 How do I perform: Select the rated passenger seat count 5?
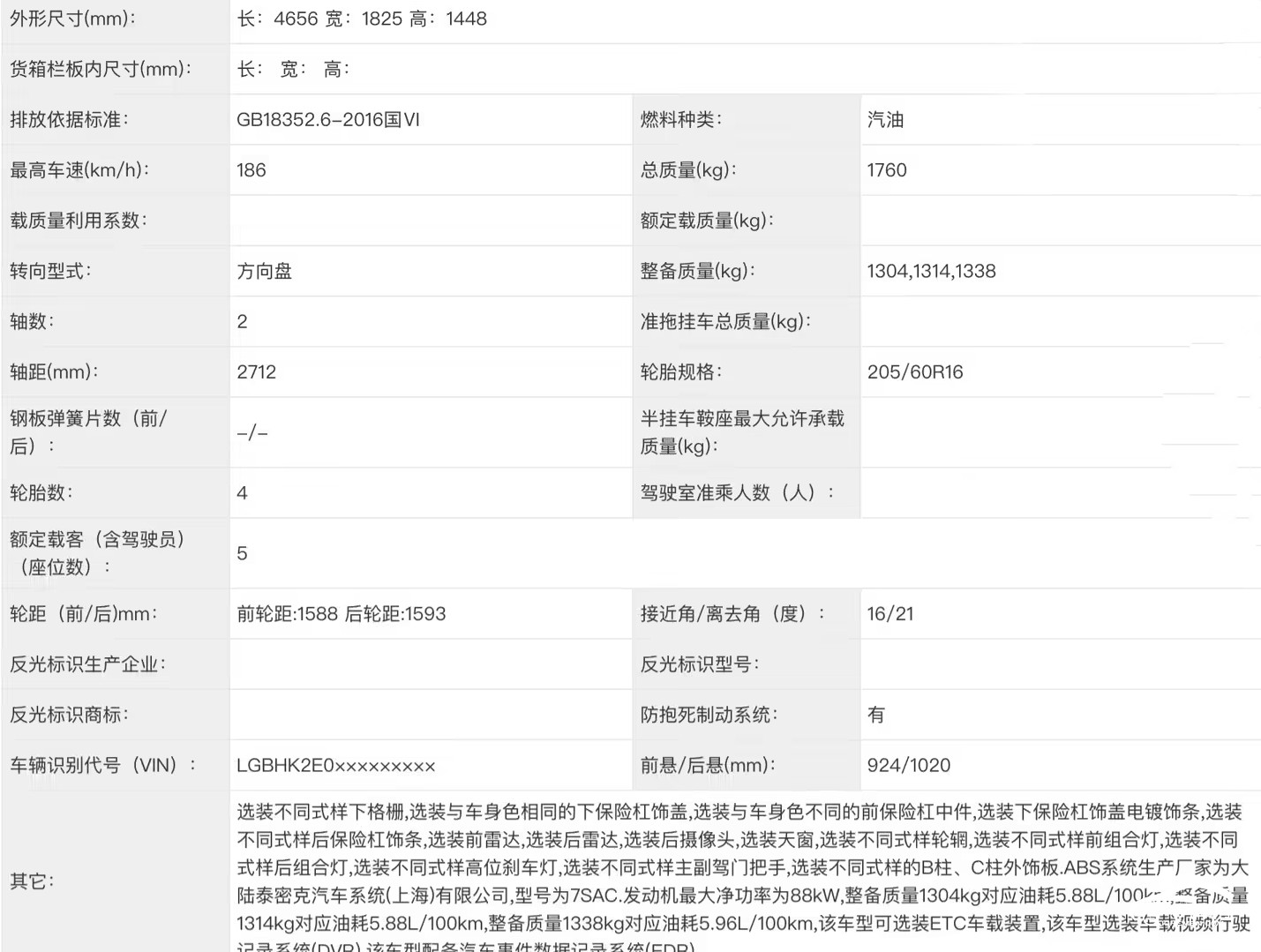coord(243,553)
